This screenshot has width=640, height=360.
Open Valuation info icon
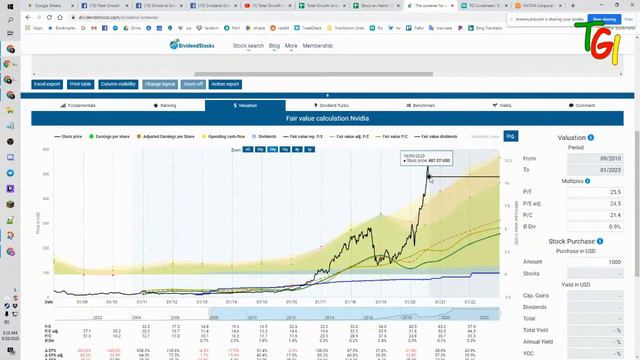click(591, 138)
